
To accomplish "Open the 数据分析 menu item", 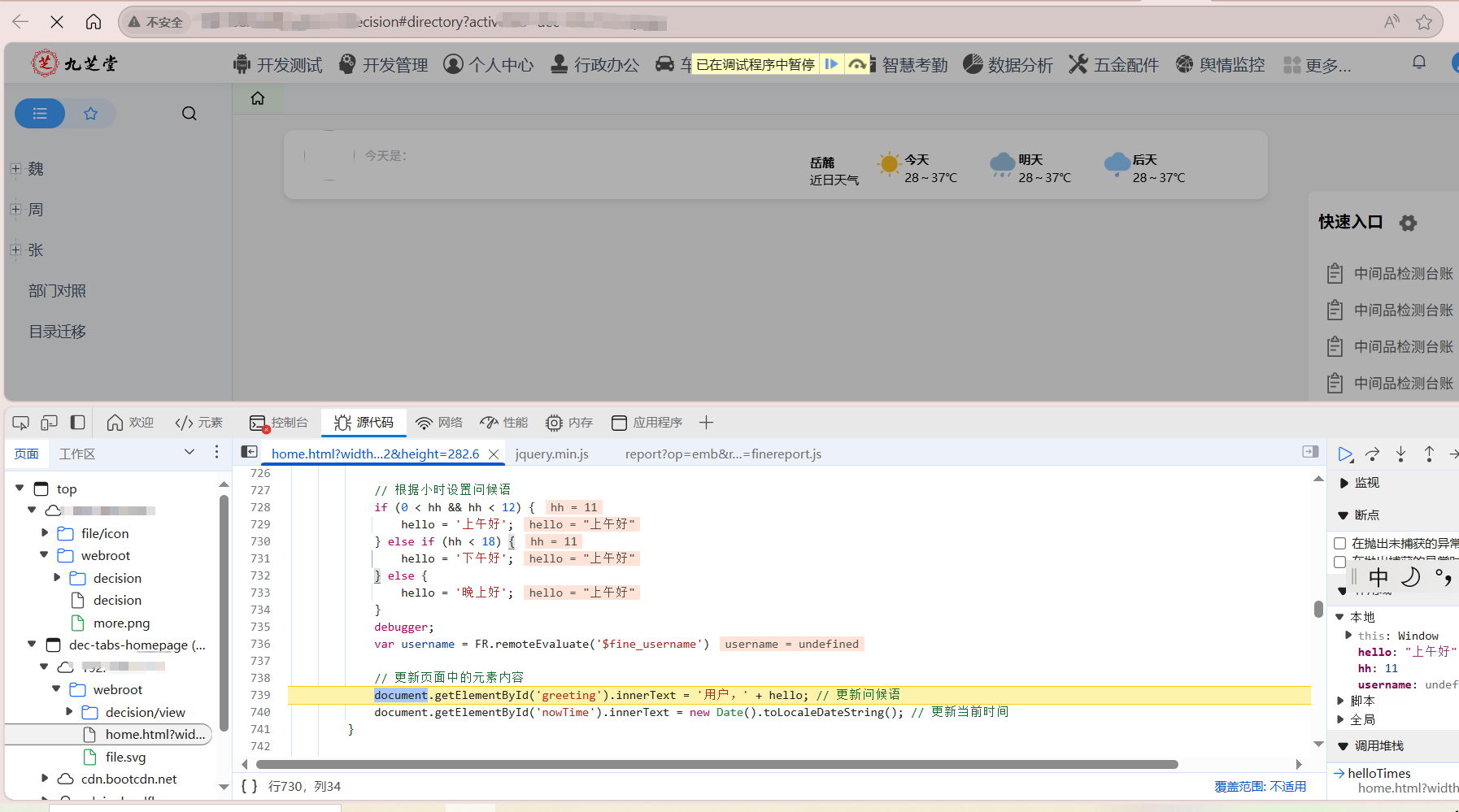I will coord(1008,64).
